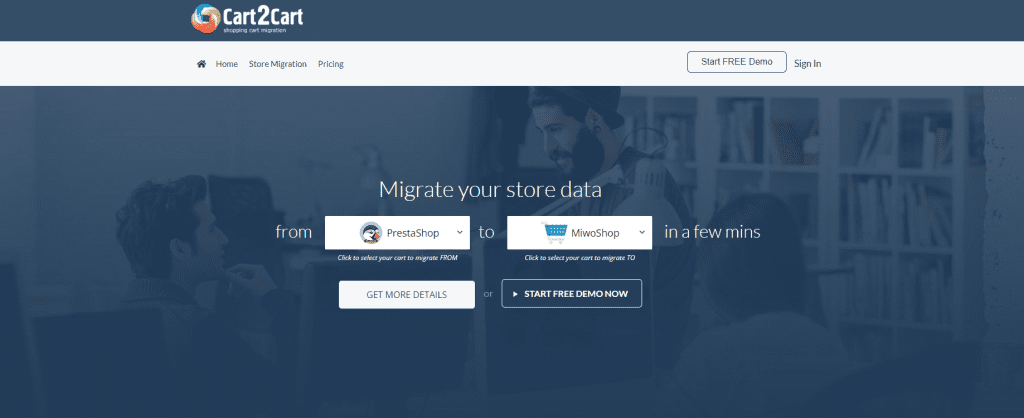Click 'Migrate your store data' heading
This screenshot has height=418, width=1024.
click(490, 190)
